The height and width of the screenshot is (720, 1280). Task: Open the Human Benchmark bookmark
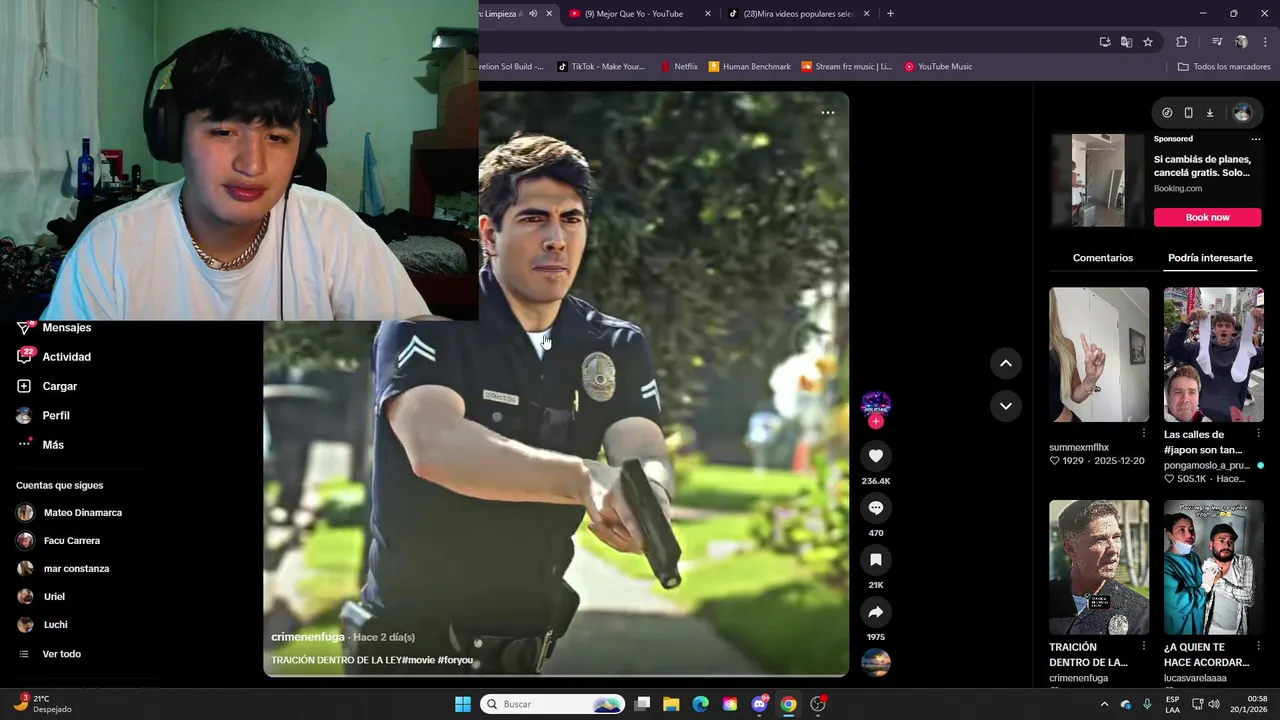[750, 67]
